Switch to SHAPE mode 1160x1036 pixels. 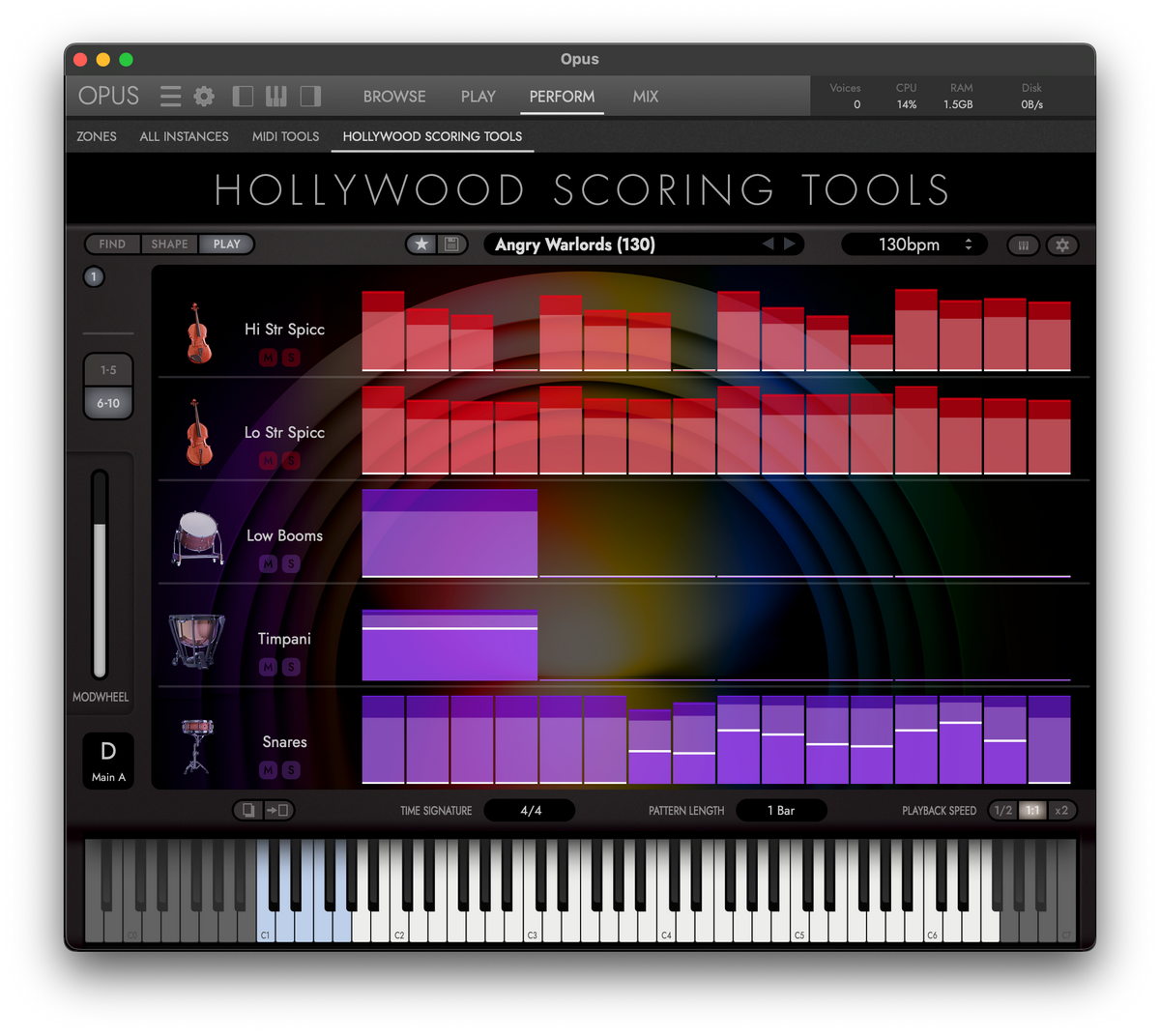[x=169, y=245]
